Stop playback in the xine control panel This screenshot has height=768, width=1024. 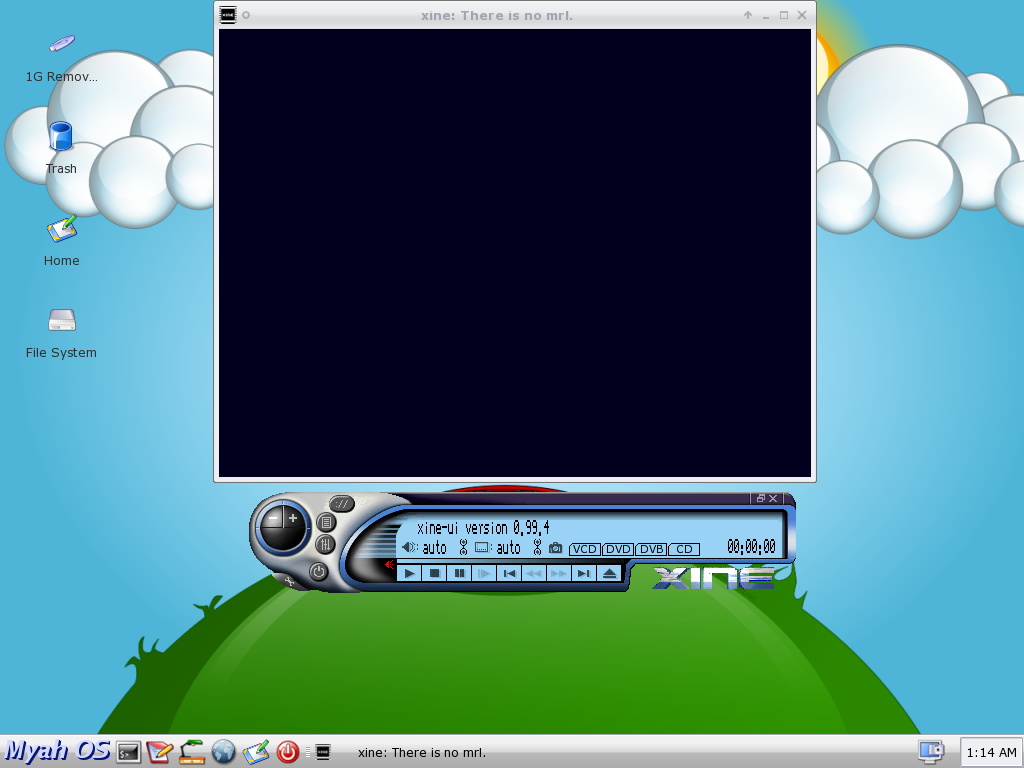(x=434, y=573)
